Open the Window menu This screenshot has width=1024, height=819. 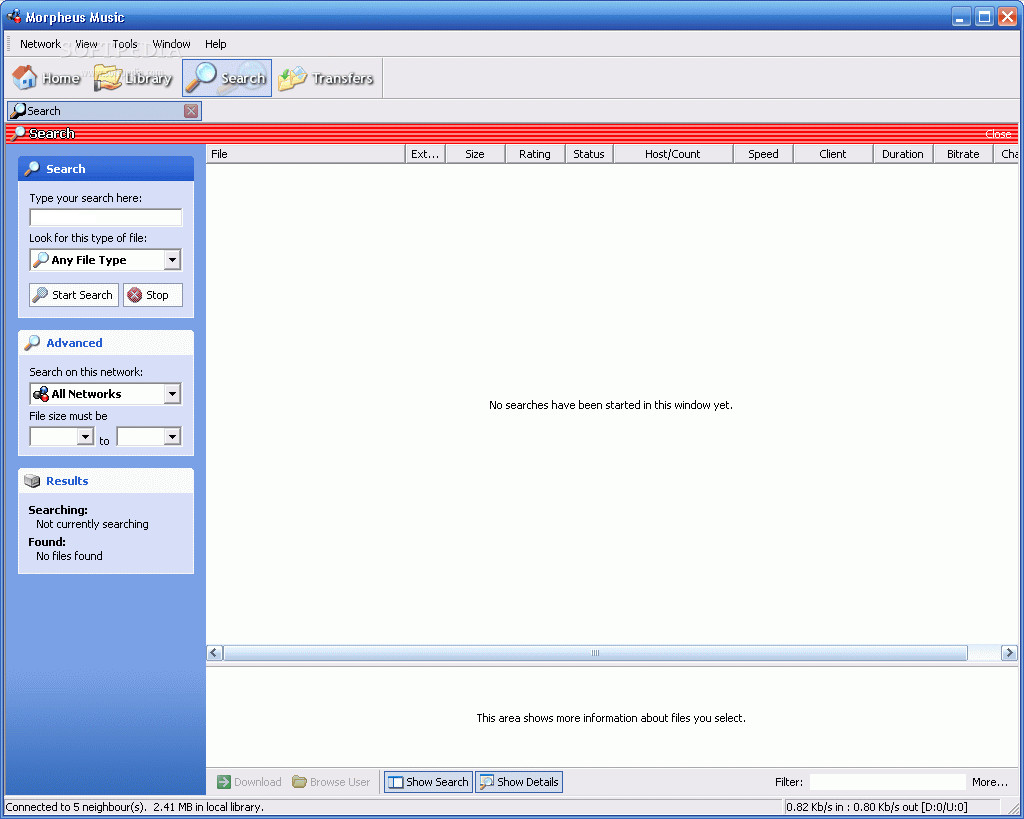[x=171, y=44]
